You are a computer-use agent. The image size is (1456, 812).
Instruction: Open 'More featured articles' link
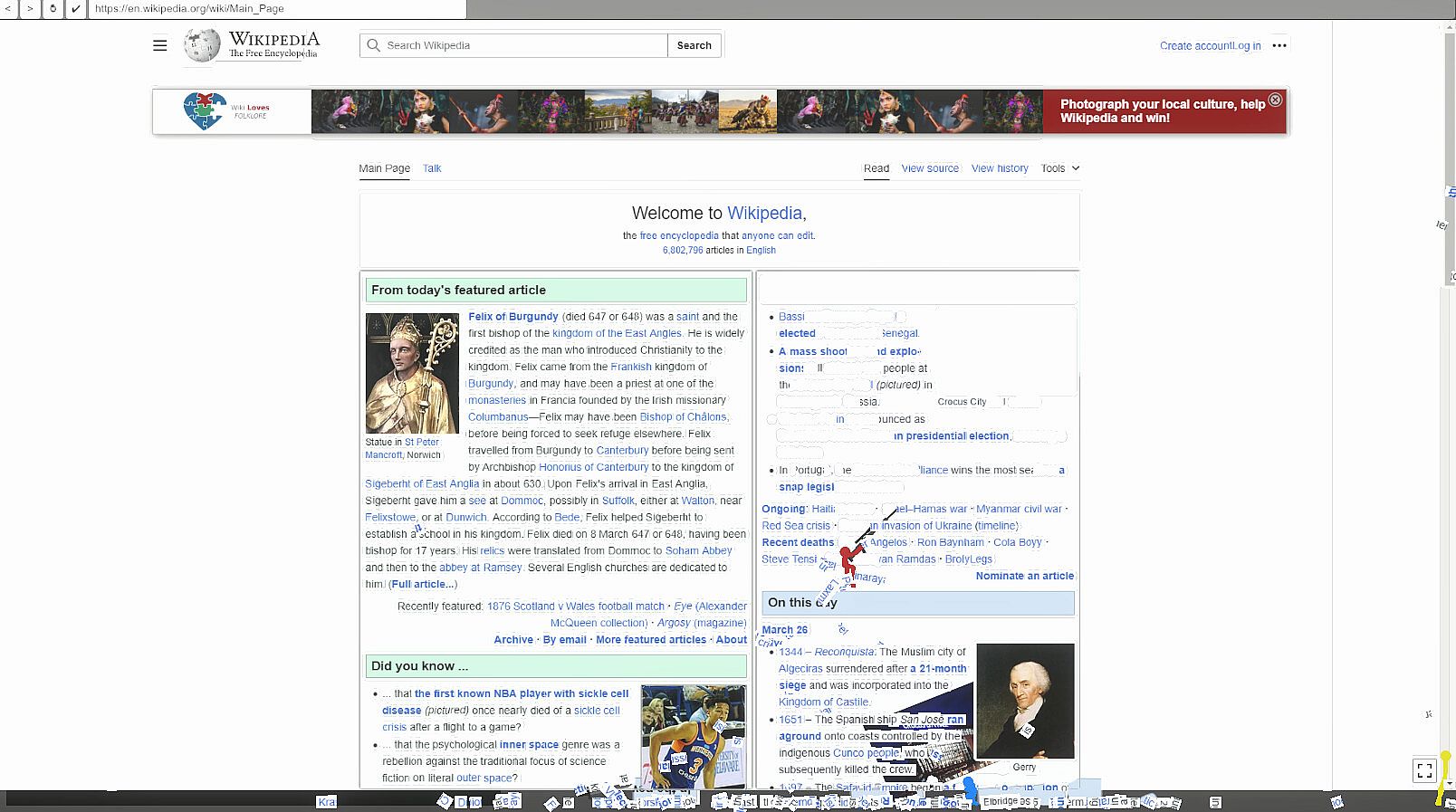[x=651, y=640]
